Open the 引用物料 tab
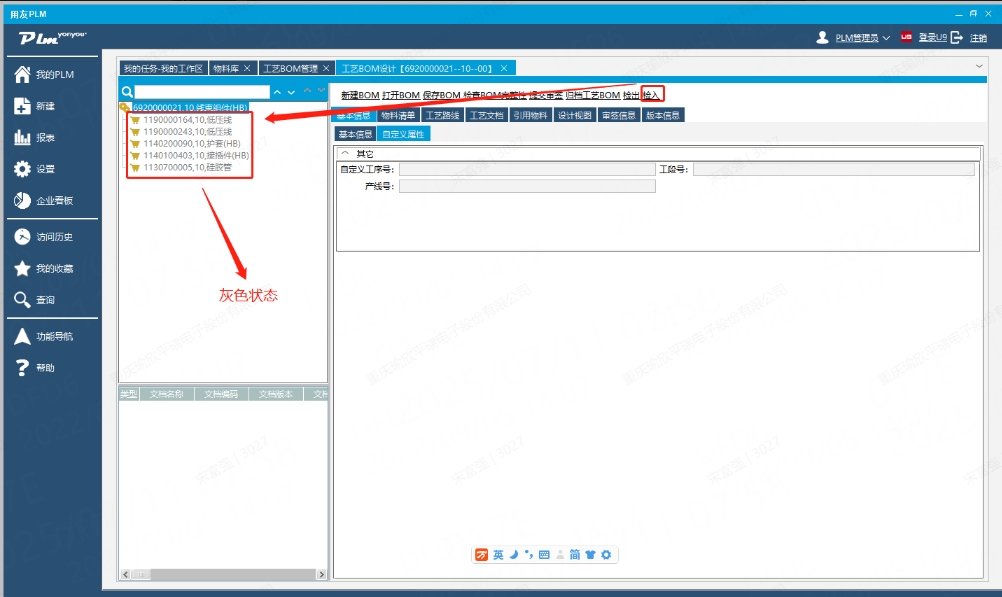Screen dimensions: 1002x597 530,115
